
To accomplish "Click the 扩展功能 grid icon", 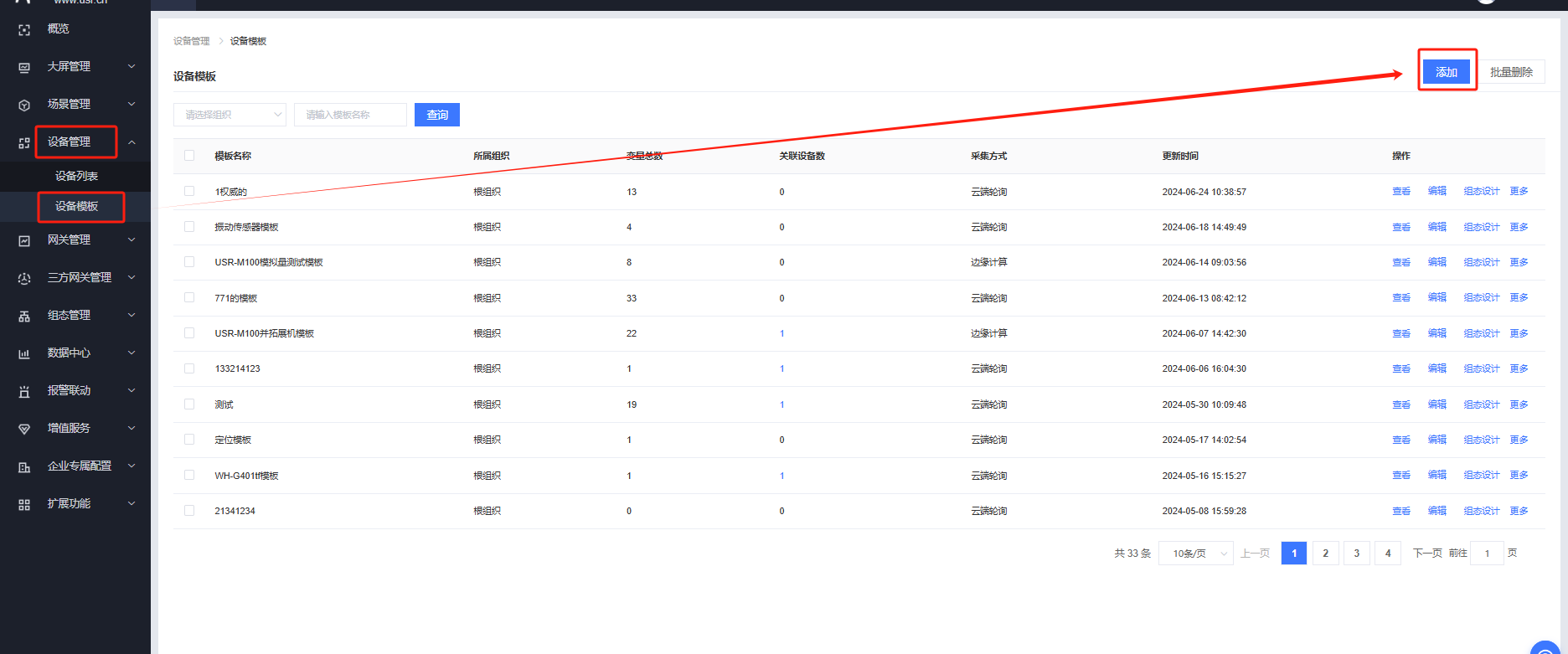I will tap(24, 504).
